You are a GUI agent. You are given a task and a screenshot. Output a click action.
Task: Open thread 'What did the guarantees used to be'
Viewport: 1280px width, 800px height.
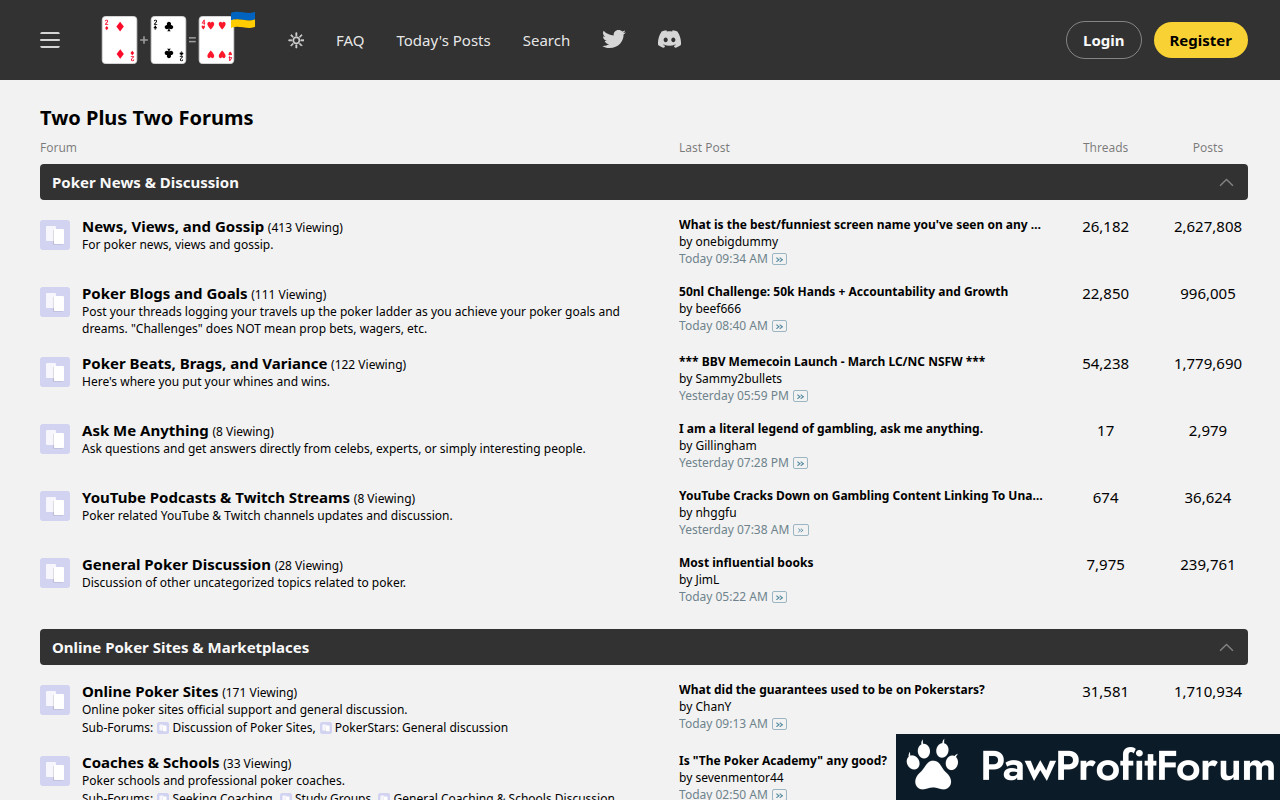click(832, 690)
